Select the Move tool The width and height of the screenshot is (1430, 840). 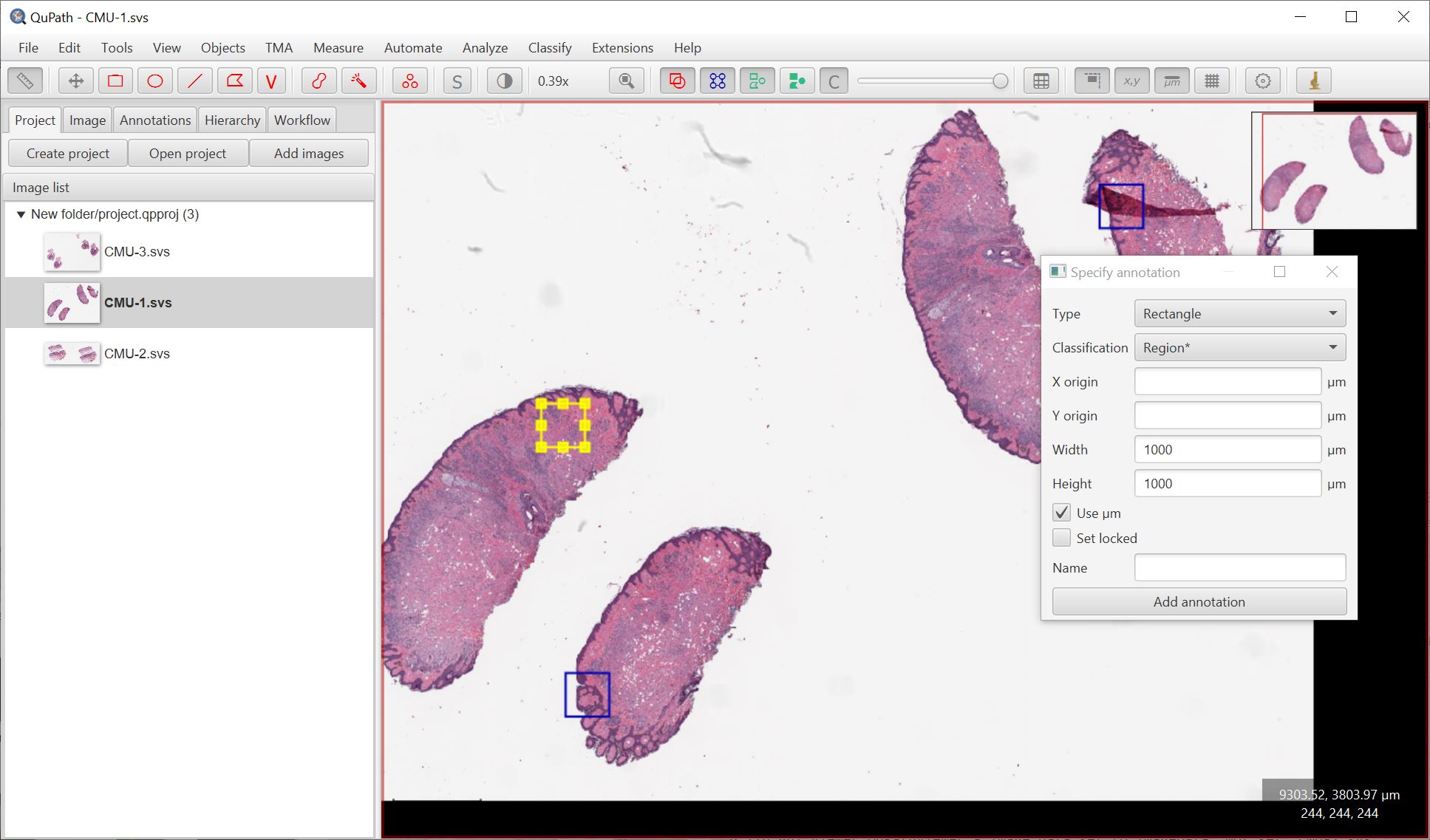[75, 81]
